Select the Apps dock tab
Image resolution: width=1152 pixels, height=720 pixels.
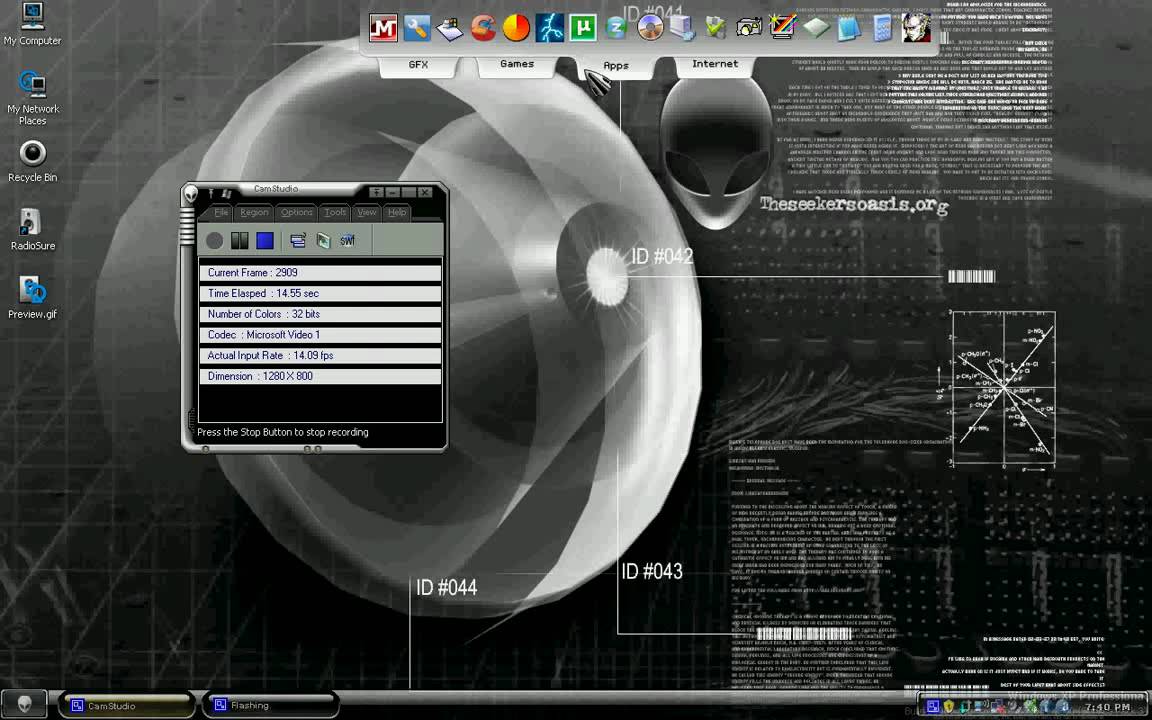pyautogui.click(x=616, y=66)
